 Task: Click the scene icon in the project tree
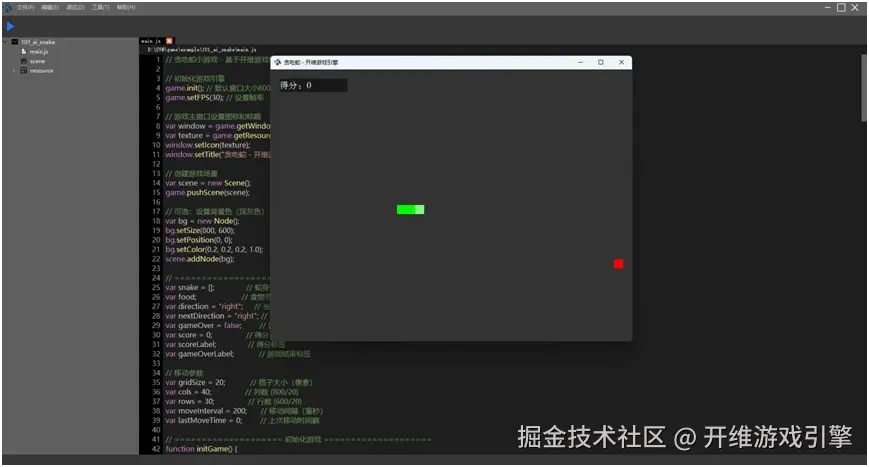pyautogui.click(x=24, y=61)
